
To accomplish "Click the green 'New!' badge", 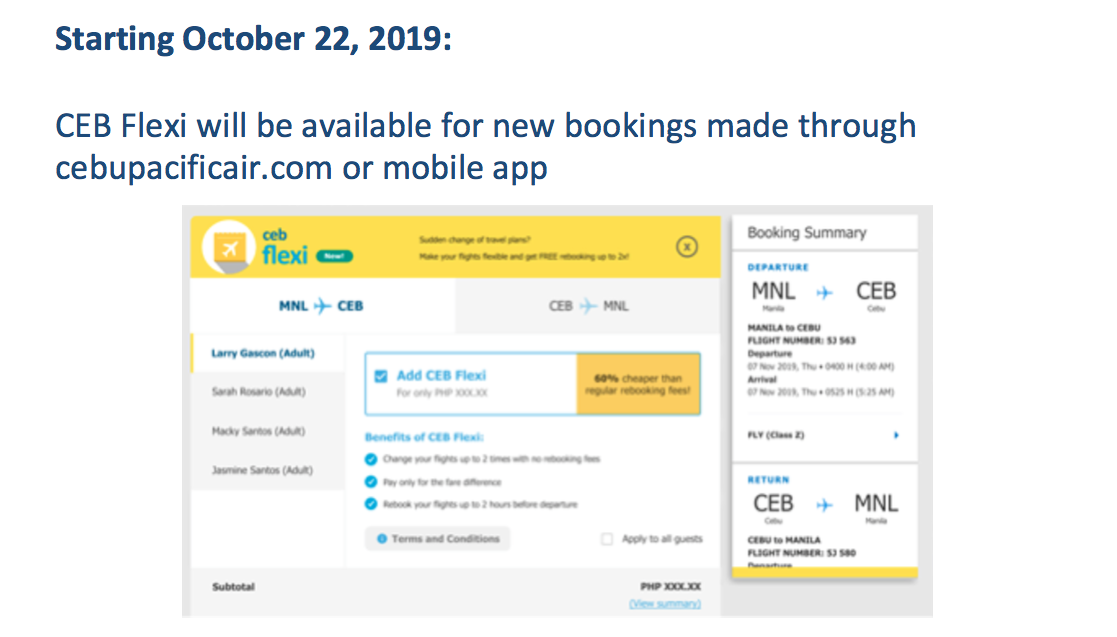I will pos(334,257).
